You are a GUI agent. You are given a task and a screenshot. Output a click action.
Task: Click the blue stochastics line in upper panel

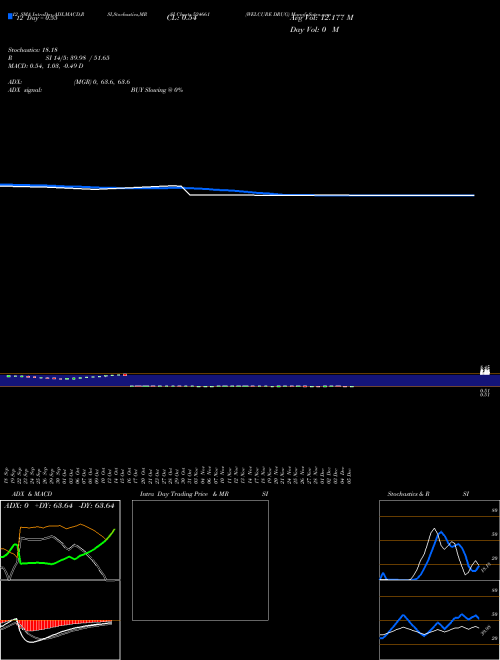(441, 534)
